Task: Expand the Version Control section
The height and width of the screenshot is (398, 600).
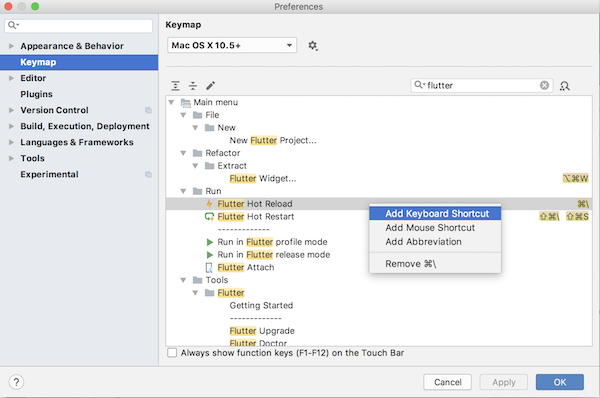Action: click(x=11, y=110)
